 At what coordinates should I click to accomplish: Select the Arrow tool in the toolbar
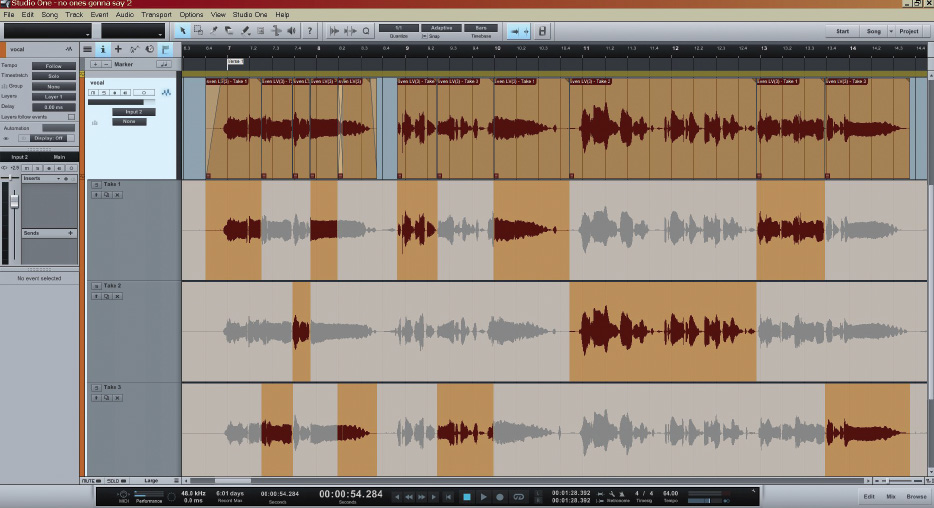point(182,31)
